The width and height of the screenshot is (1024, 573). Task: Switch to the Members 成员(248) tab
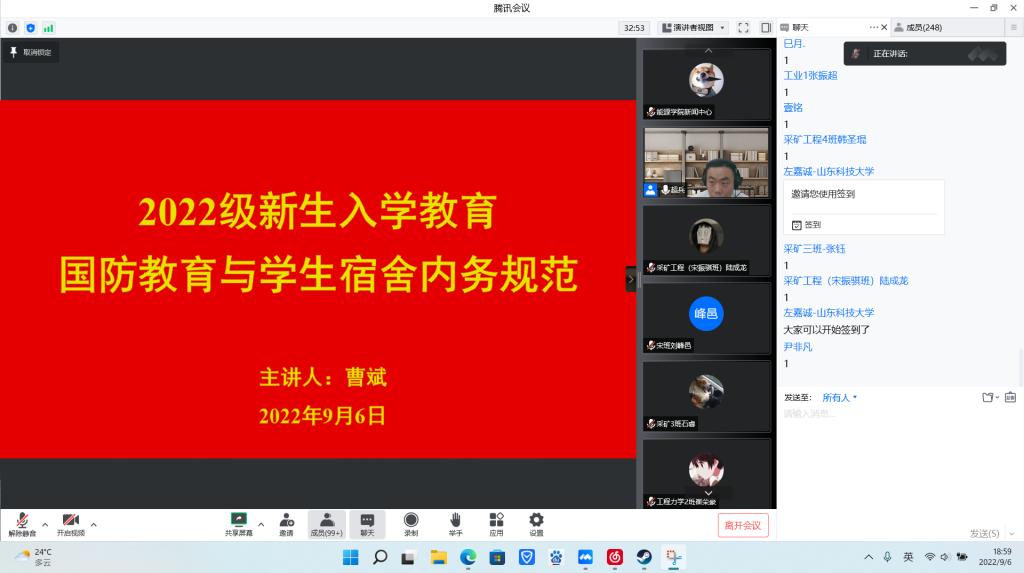918,27
